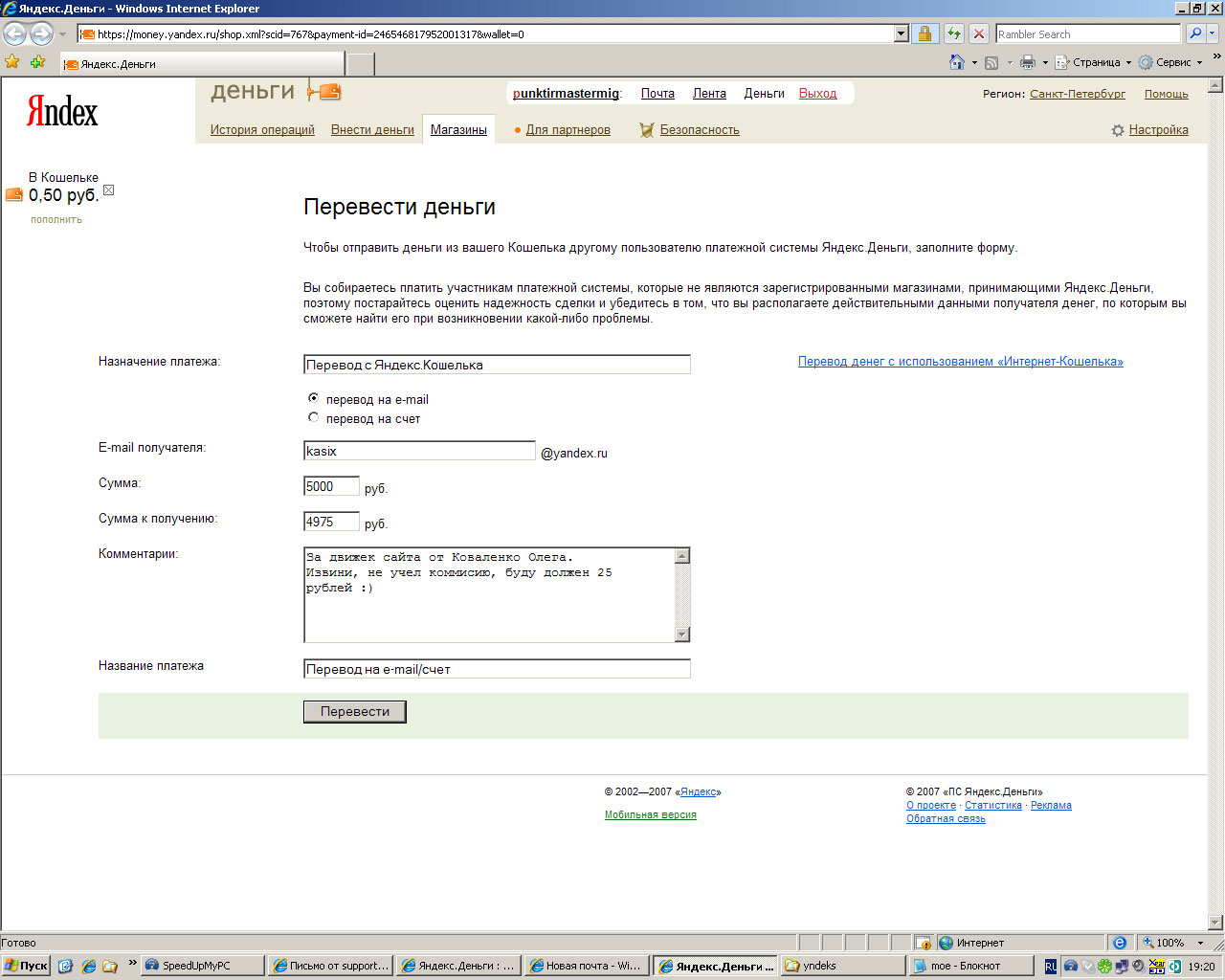Open the Favorites Center star icon

[12, 62]
